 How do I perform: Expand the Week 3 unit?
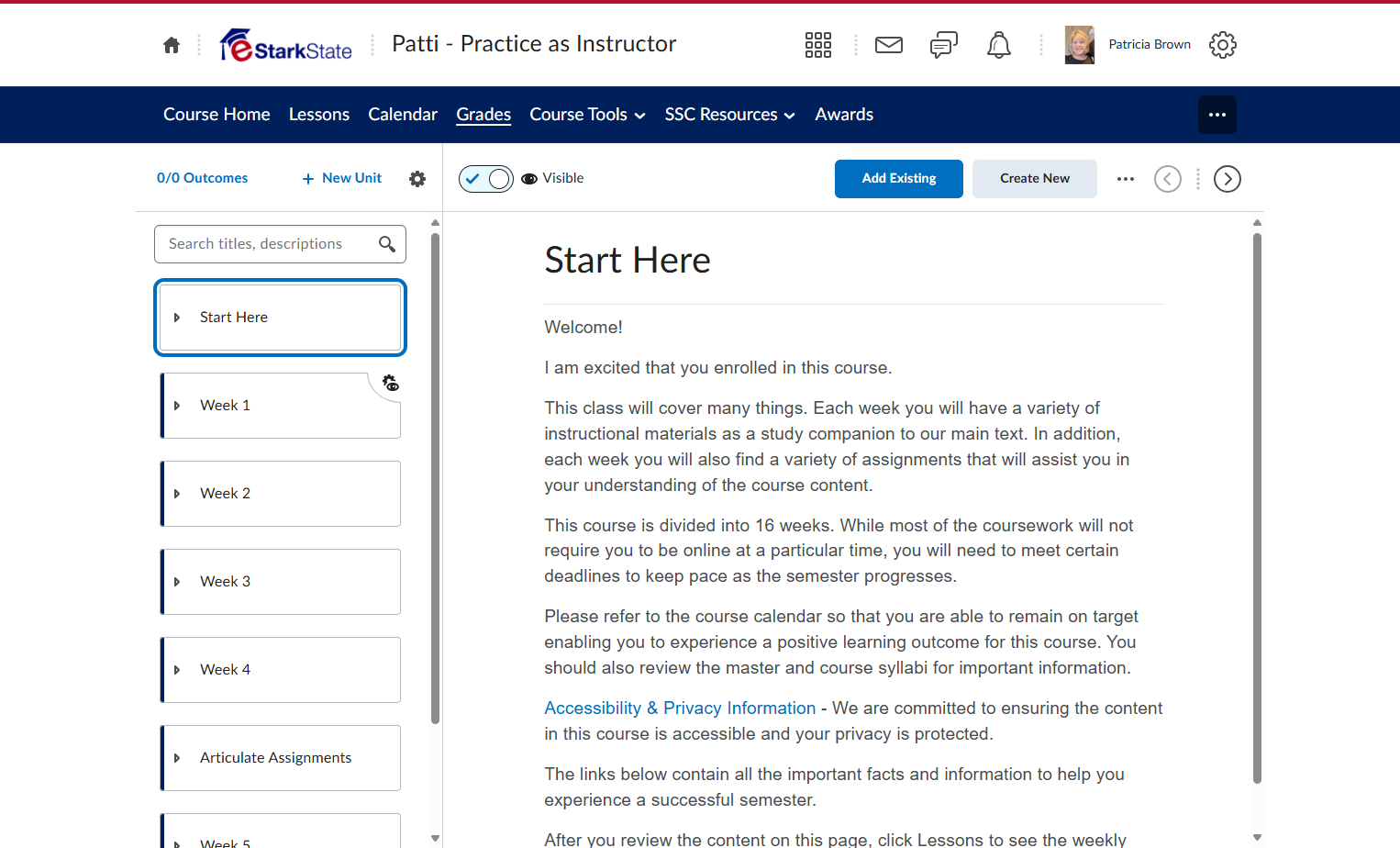point(177,582)
